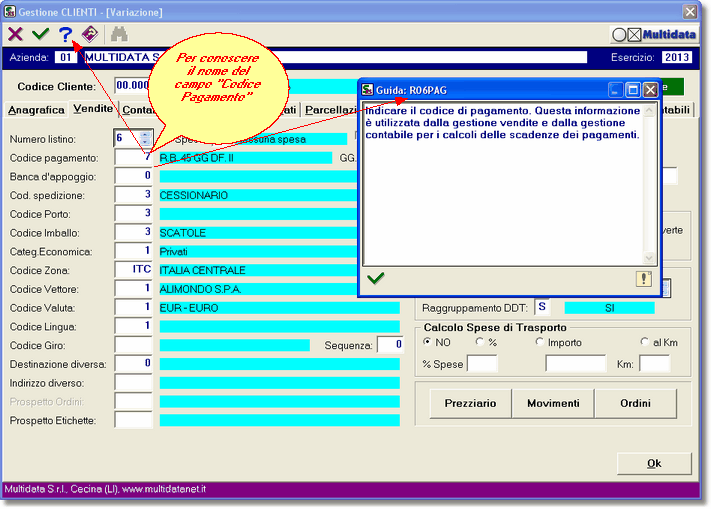This screenshot has height=509, width=711.
Task: Click the red X cancel icon in toolbar
Action: pos(15,34)
